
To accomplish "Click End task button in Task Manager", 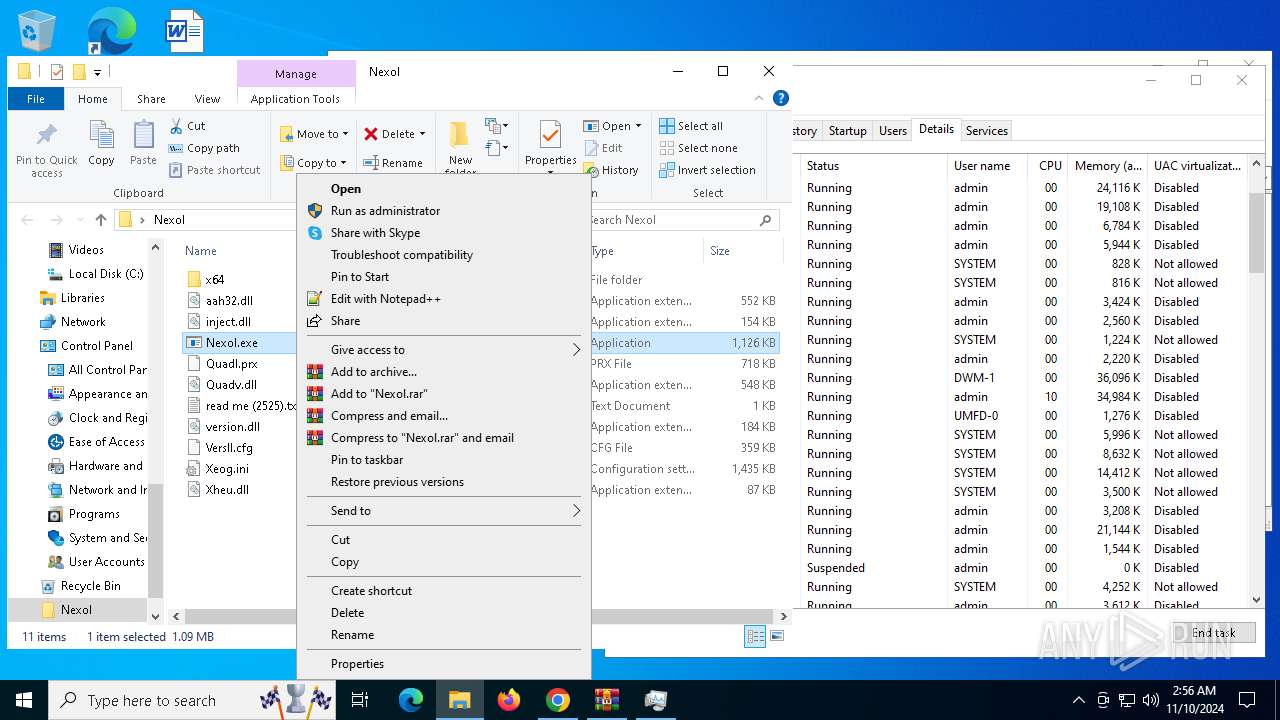I will point(1213,633).
